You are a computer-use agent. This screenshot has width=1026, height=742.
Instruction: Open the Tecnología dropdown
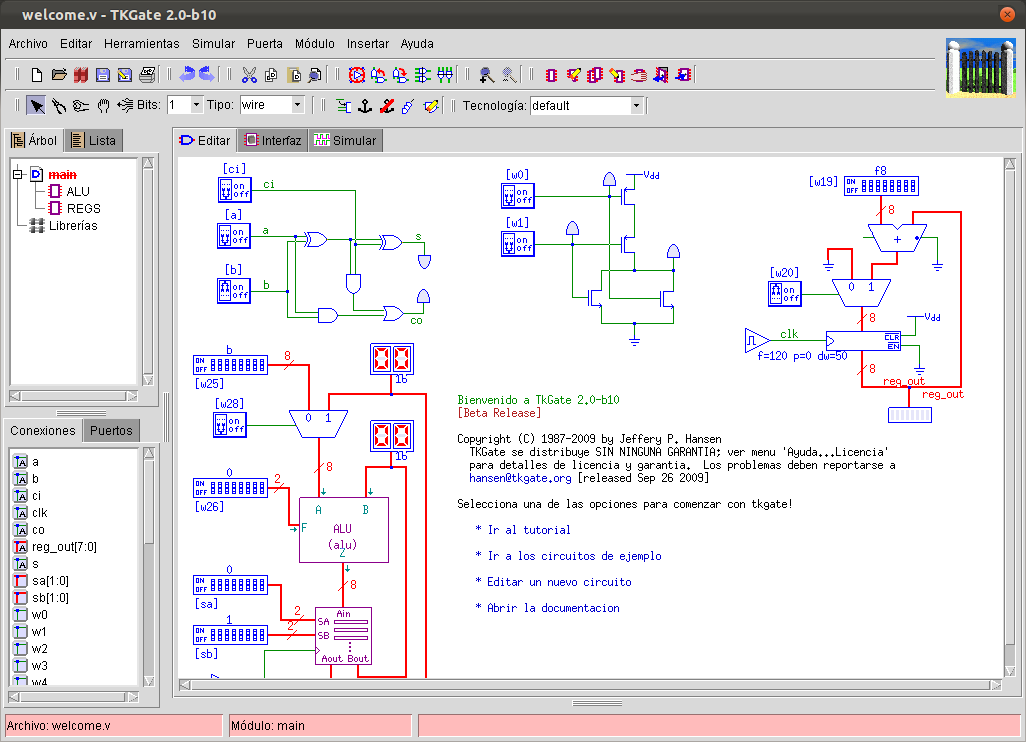click(636, 105)
